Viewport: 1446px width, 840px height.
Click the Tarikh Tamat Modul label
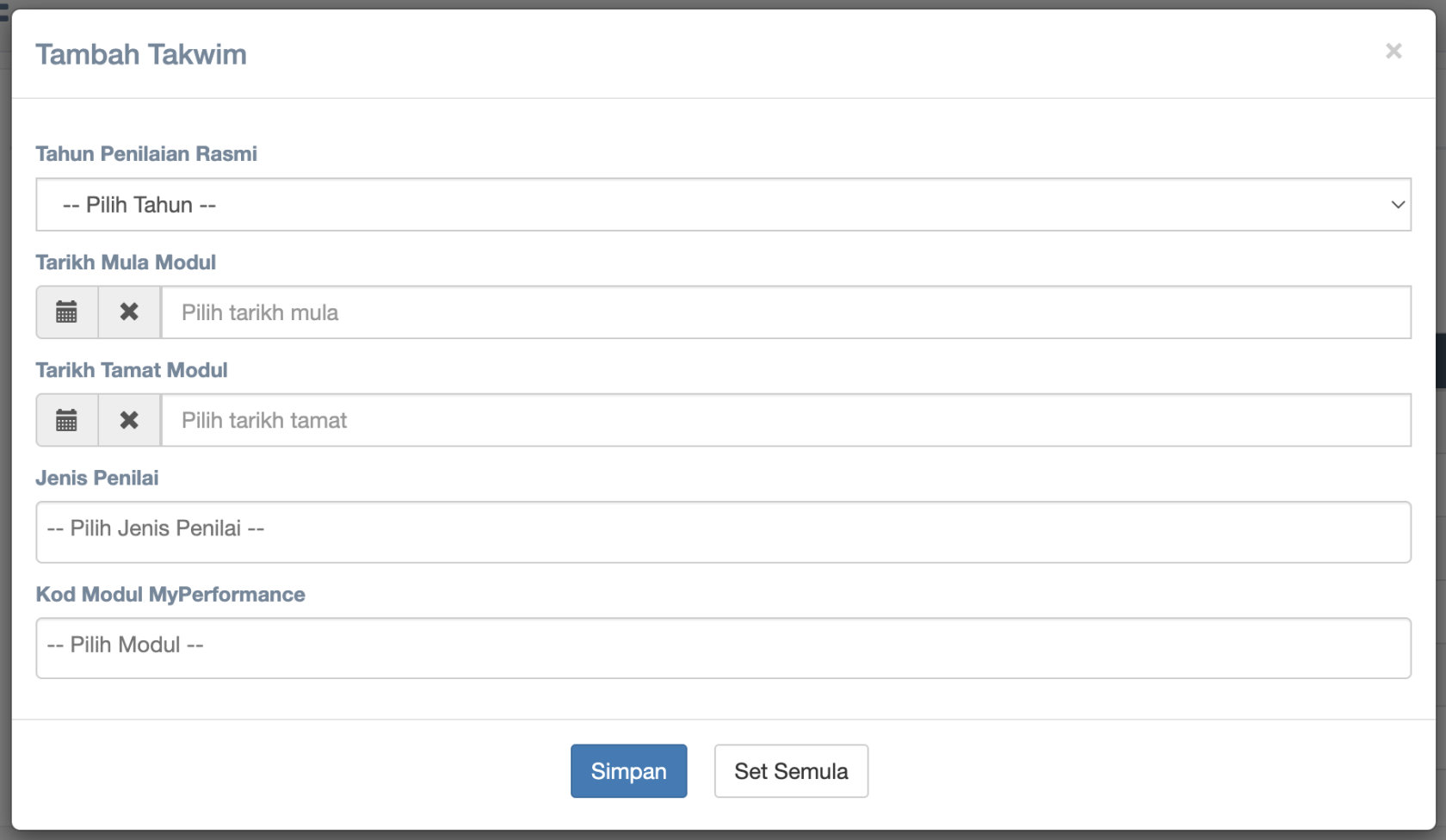pyautogui.click(x=132, y=370)
